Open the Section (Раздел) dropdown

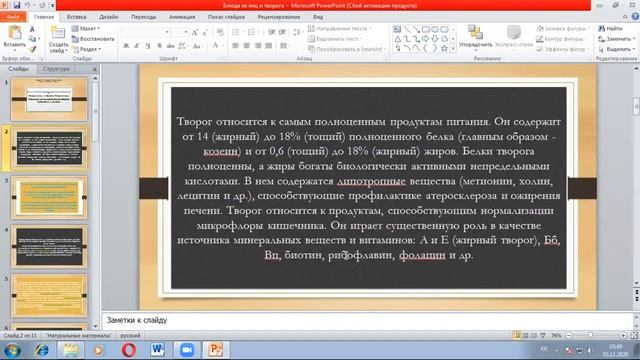click(x=87, y=49)
